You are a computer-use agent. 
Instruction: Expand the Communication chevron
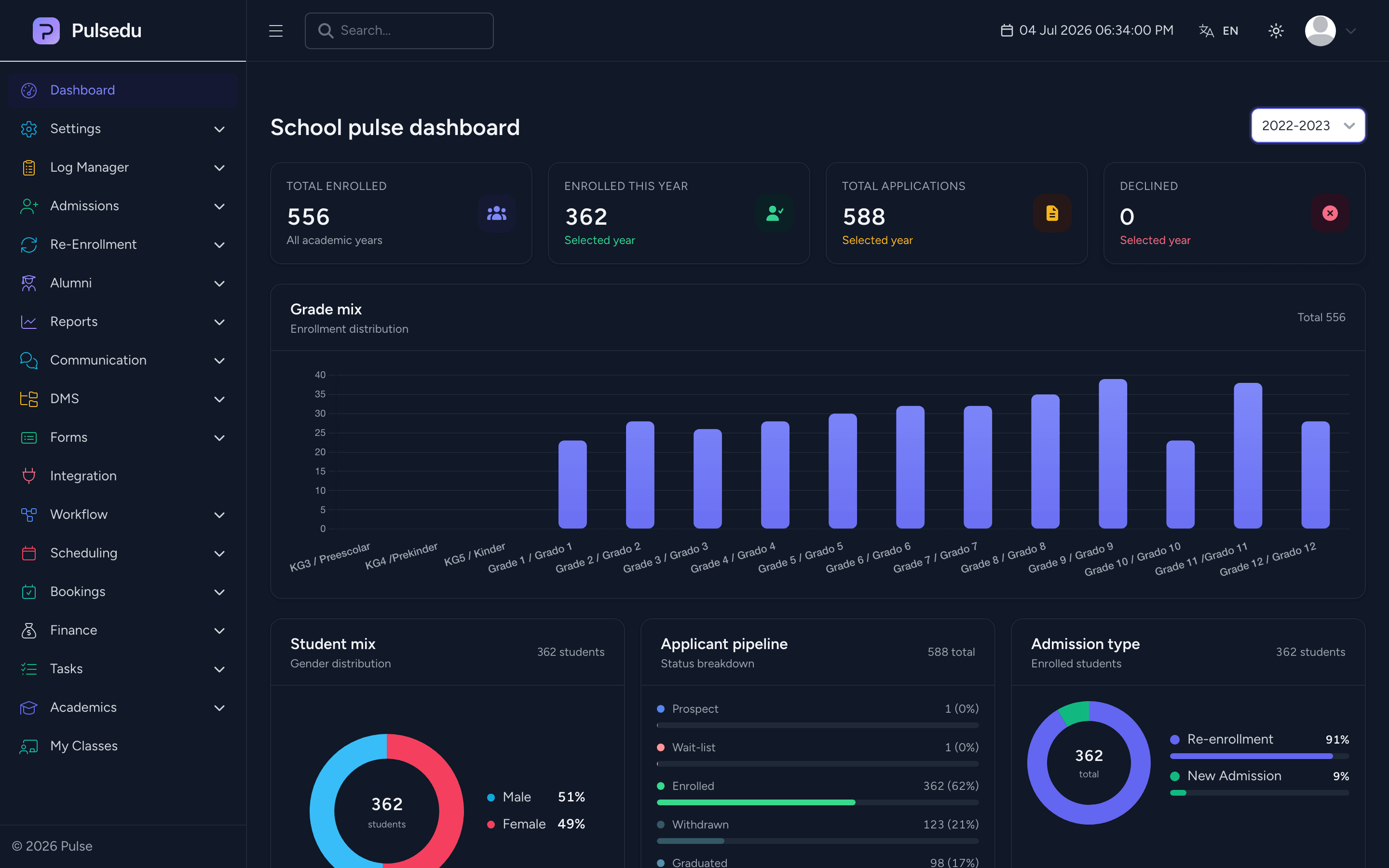tap(219, 361)
